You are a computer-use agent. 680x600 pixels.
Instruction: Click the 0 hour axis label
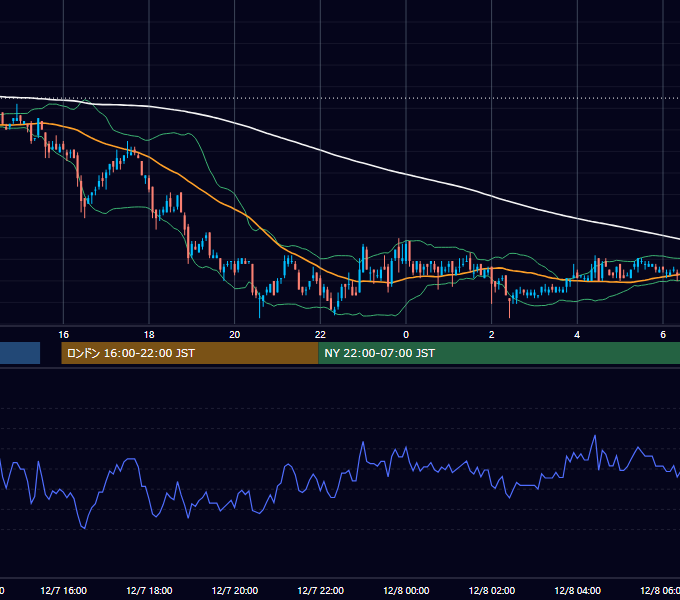point(406,335)
